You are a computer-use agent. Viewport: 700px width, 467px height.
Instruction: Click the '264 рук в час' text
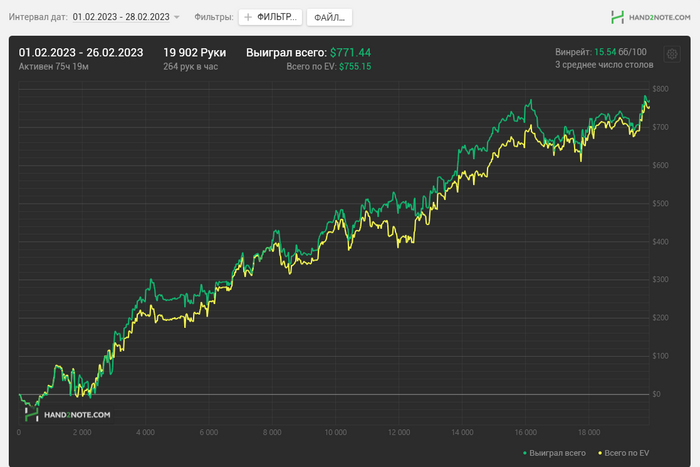pos(191,67)
